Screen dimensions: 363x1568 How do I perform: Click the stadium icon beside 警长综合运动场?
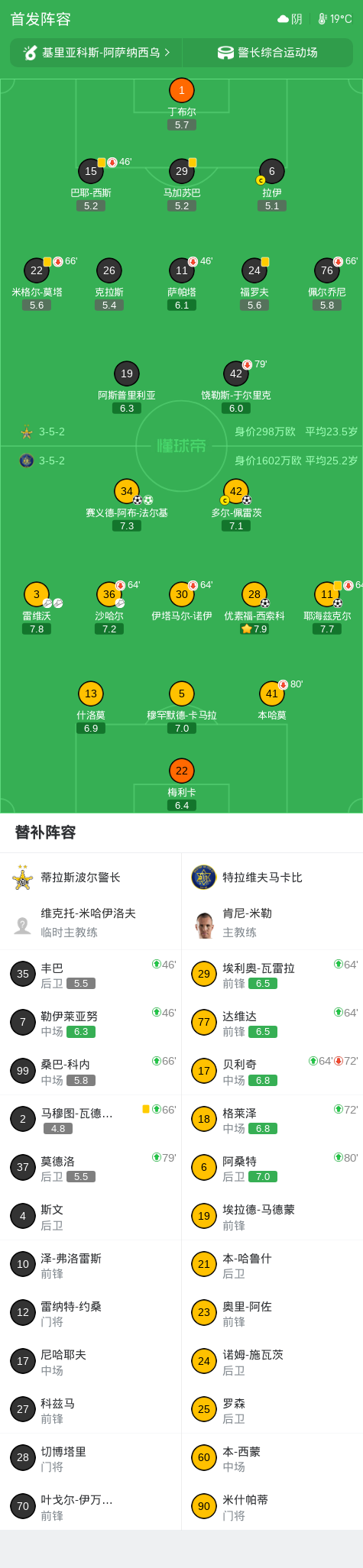(x=225, y=53)
